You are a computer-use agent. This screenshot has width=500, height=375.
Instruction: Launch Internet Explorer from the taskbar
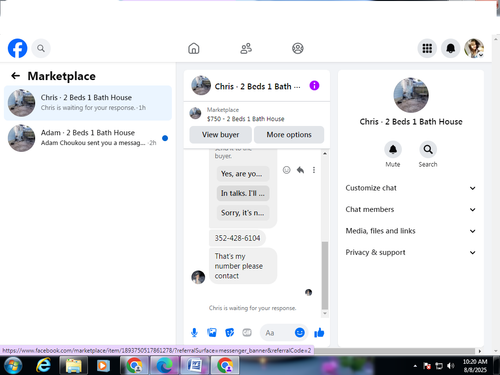point(43,366)
